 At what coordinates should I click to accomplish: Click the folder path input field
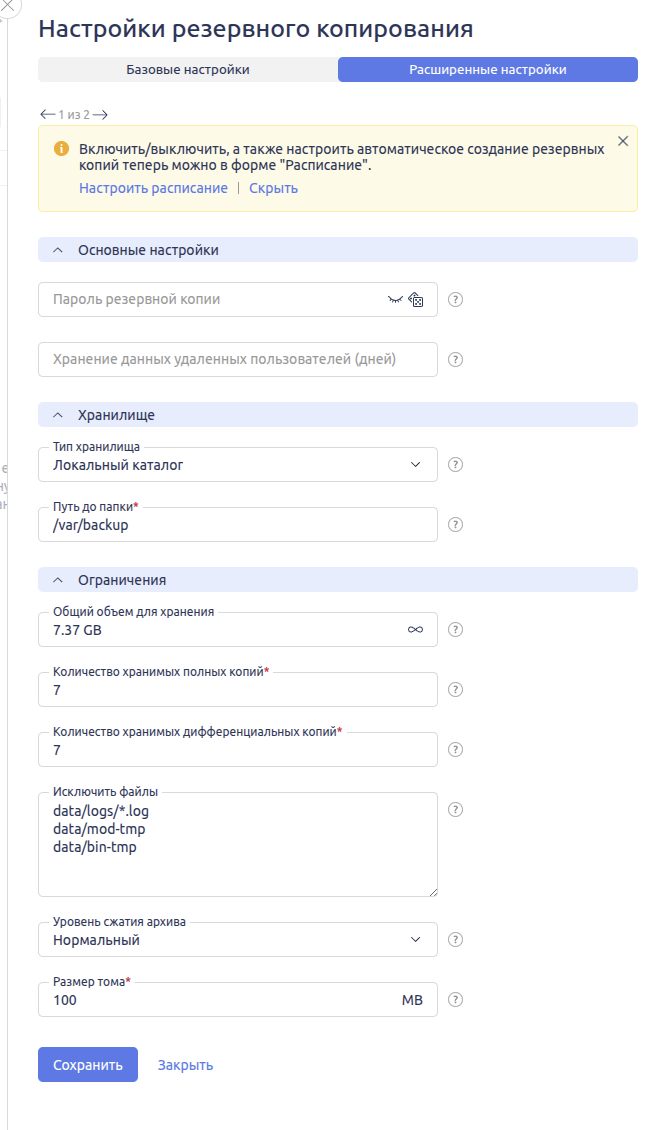point(237,525)
